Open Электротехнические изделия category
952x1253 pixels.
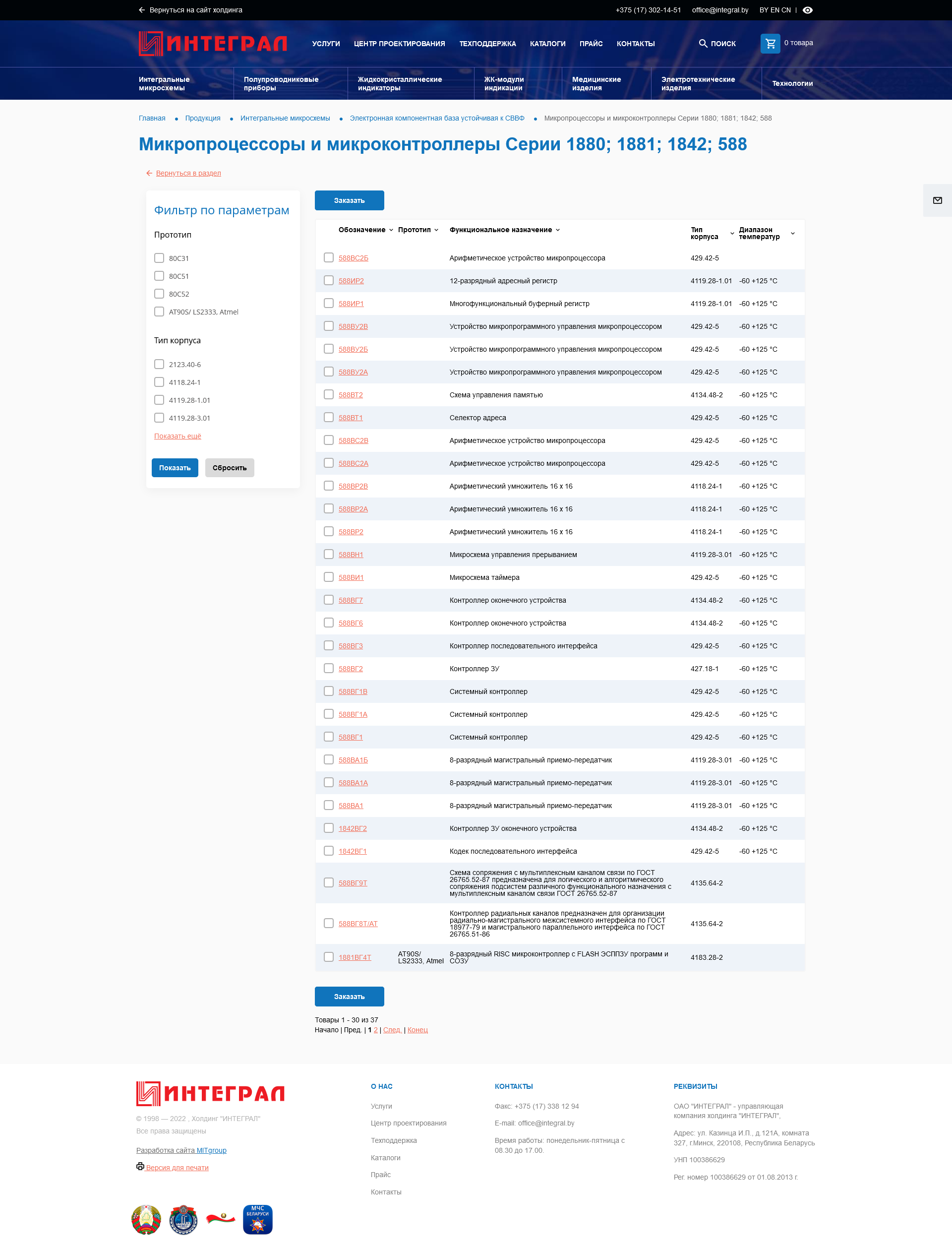point(698,83)
